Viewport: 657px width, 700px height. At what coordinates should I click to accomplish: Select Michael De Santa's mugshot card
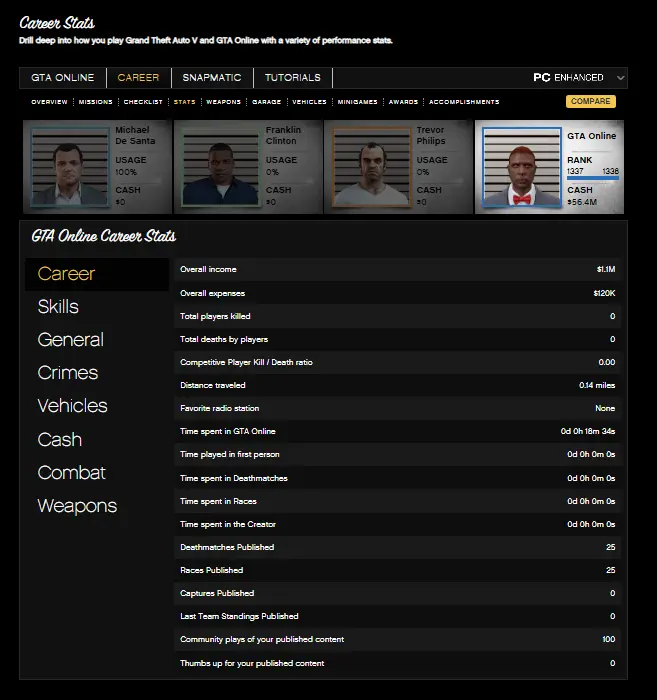point(97,167)
